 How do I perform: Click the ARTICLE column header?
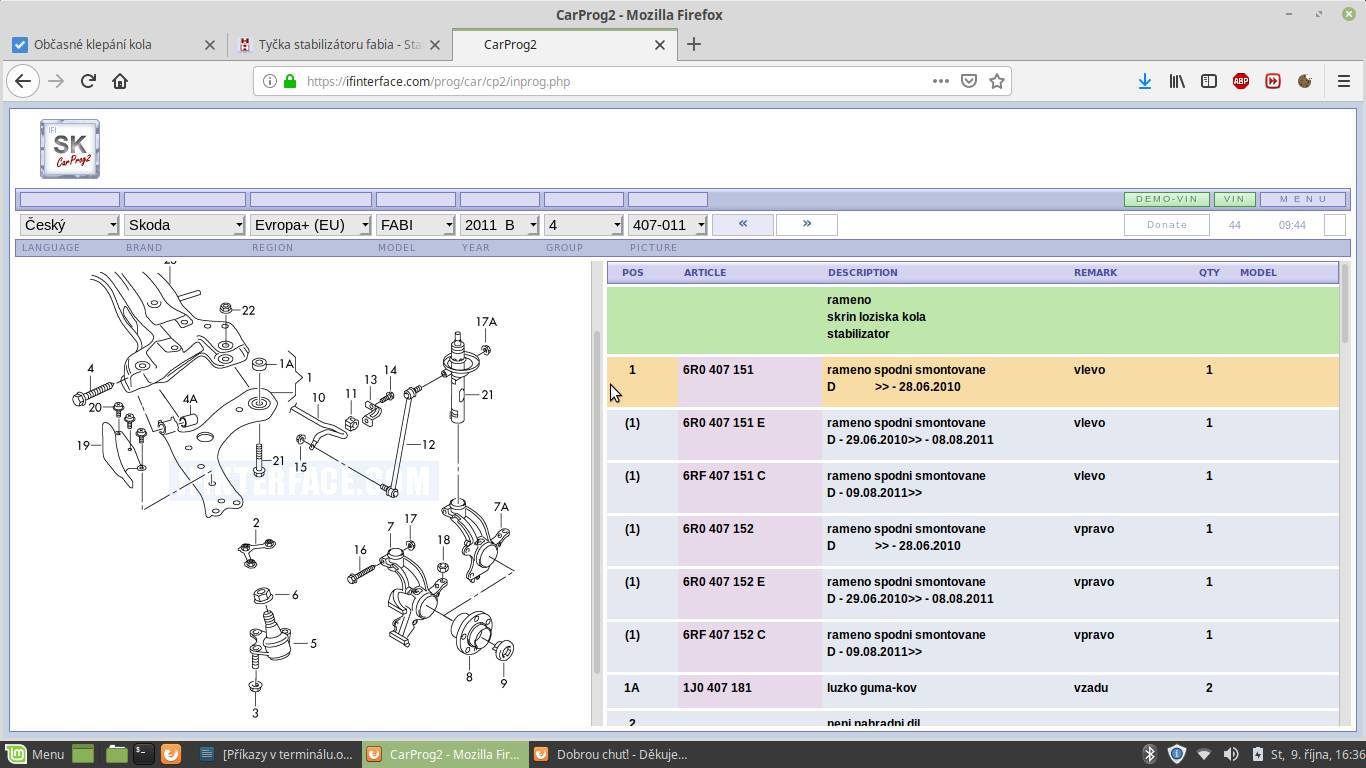[x=705, y=272]
